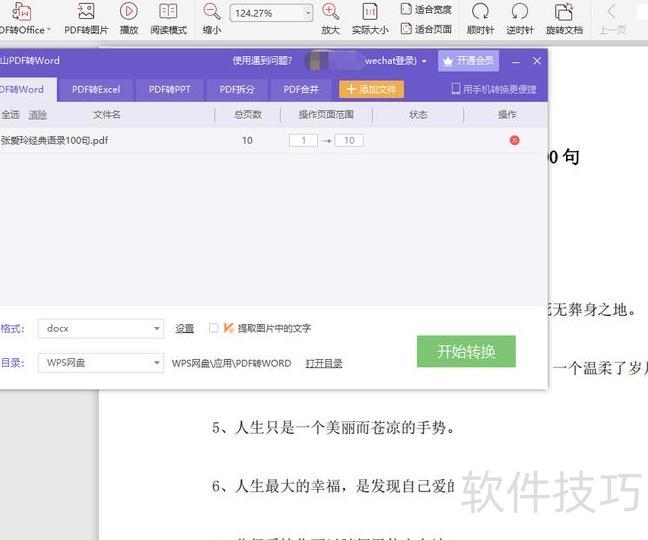Image resolution: width=648 pixels, height=540 pixels.
Task: Click the 缩小 zoom out icon
Action: click(212, 13)
